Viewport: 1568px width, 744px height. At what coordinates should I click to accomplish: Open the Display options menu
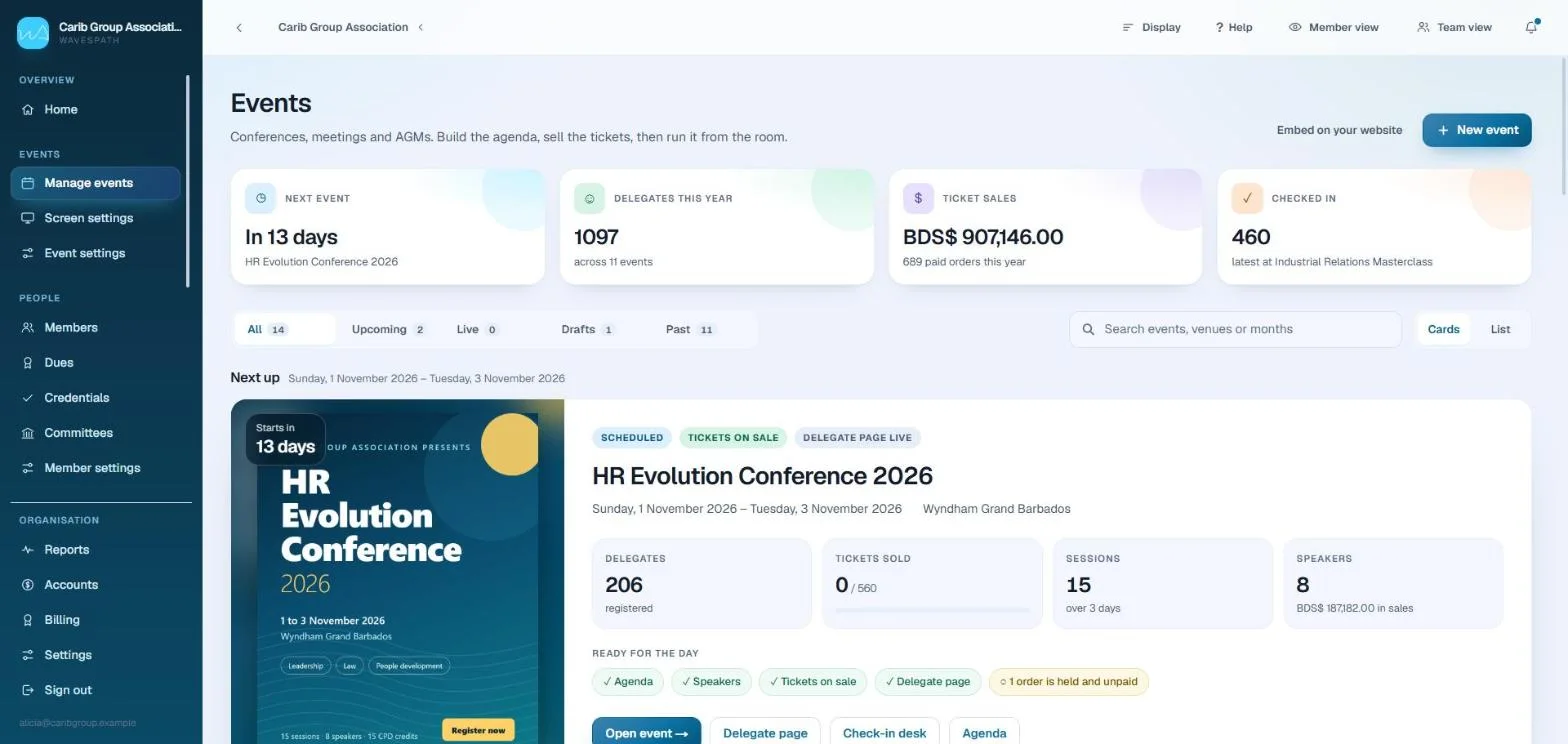[1151, 27]
